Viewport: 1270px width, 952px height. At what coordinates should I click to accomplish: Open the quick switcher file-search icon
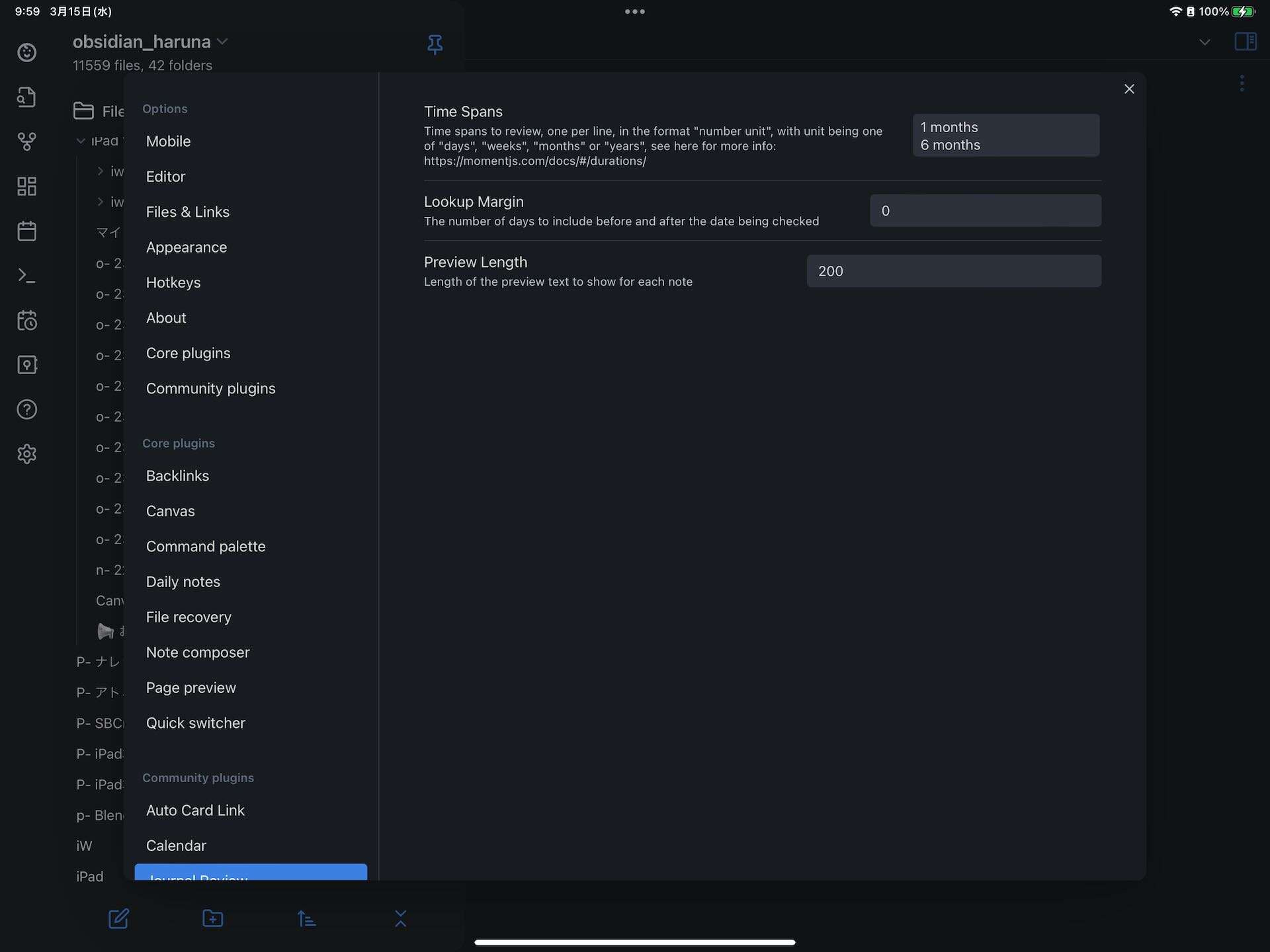tap(26, 97)
